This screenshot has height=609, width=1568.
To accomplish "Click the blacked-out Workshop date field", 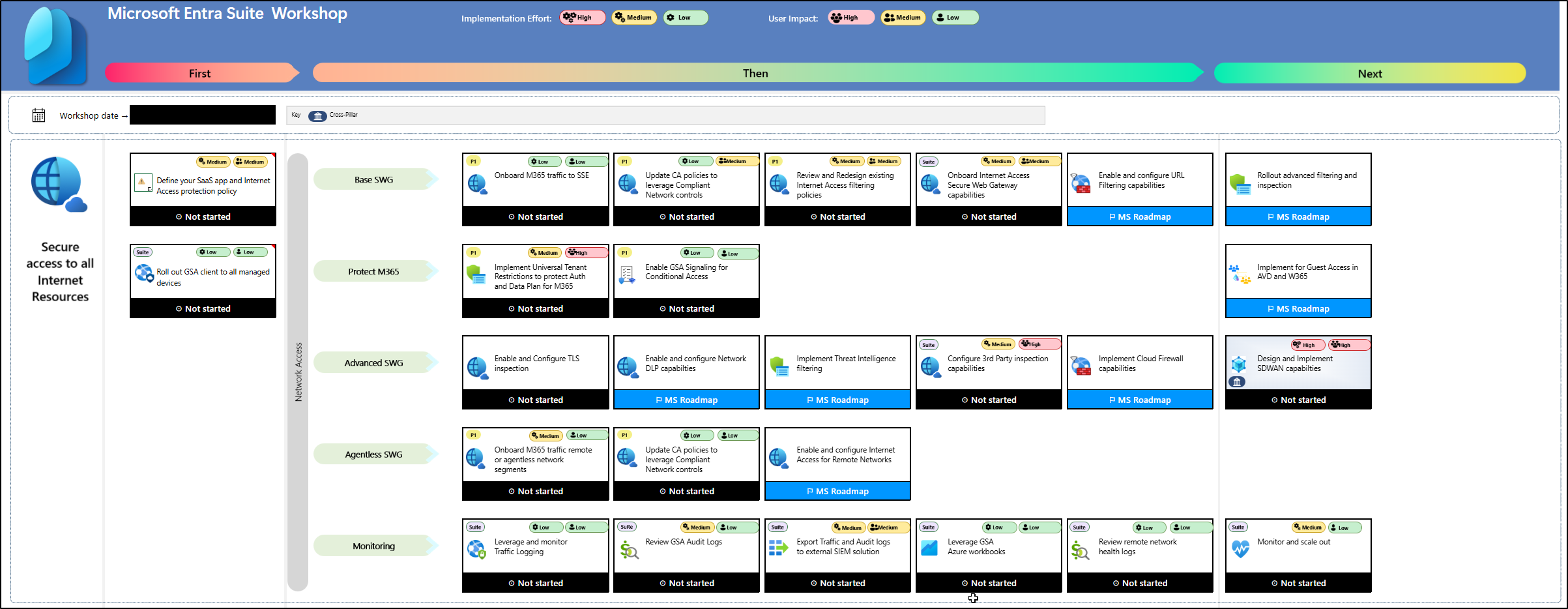I will 203,115.
